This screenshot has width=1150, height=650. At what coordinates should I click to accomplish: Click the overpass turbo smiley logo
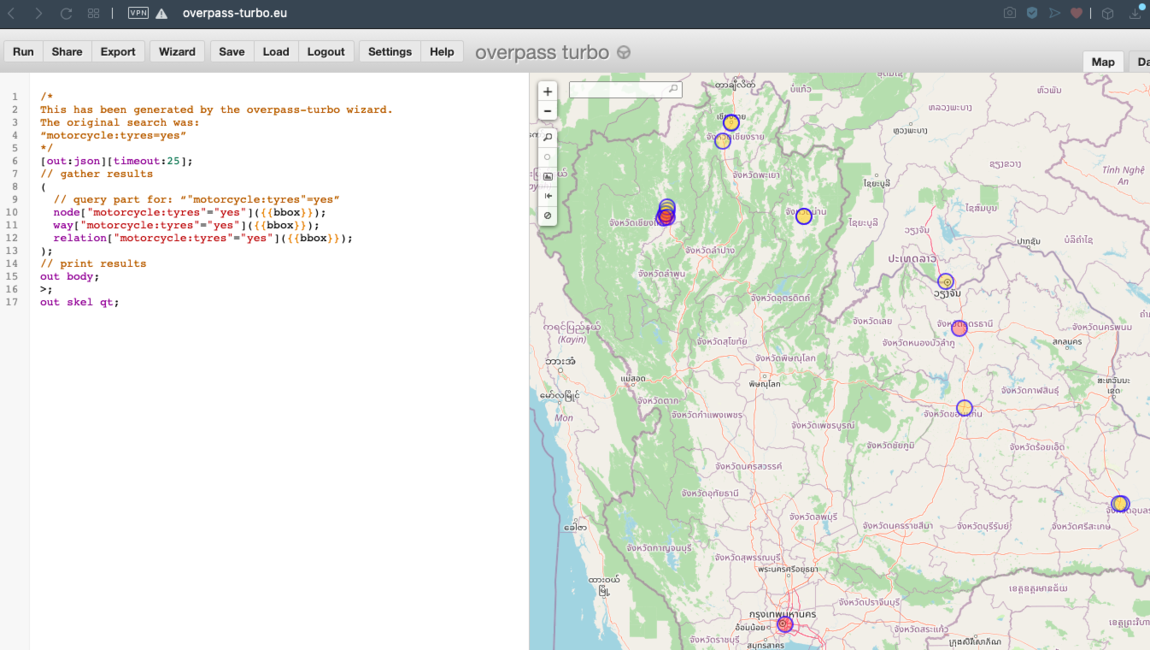622,51
